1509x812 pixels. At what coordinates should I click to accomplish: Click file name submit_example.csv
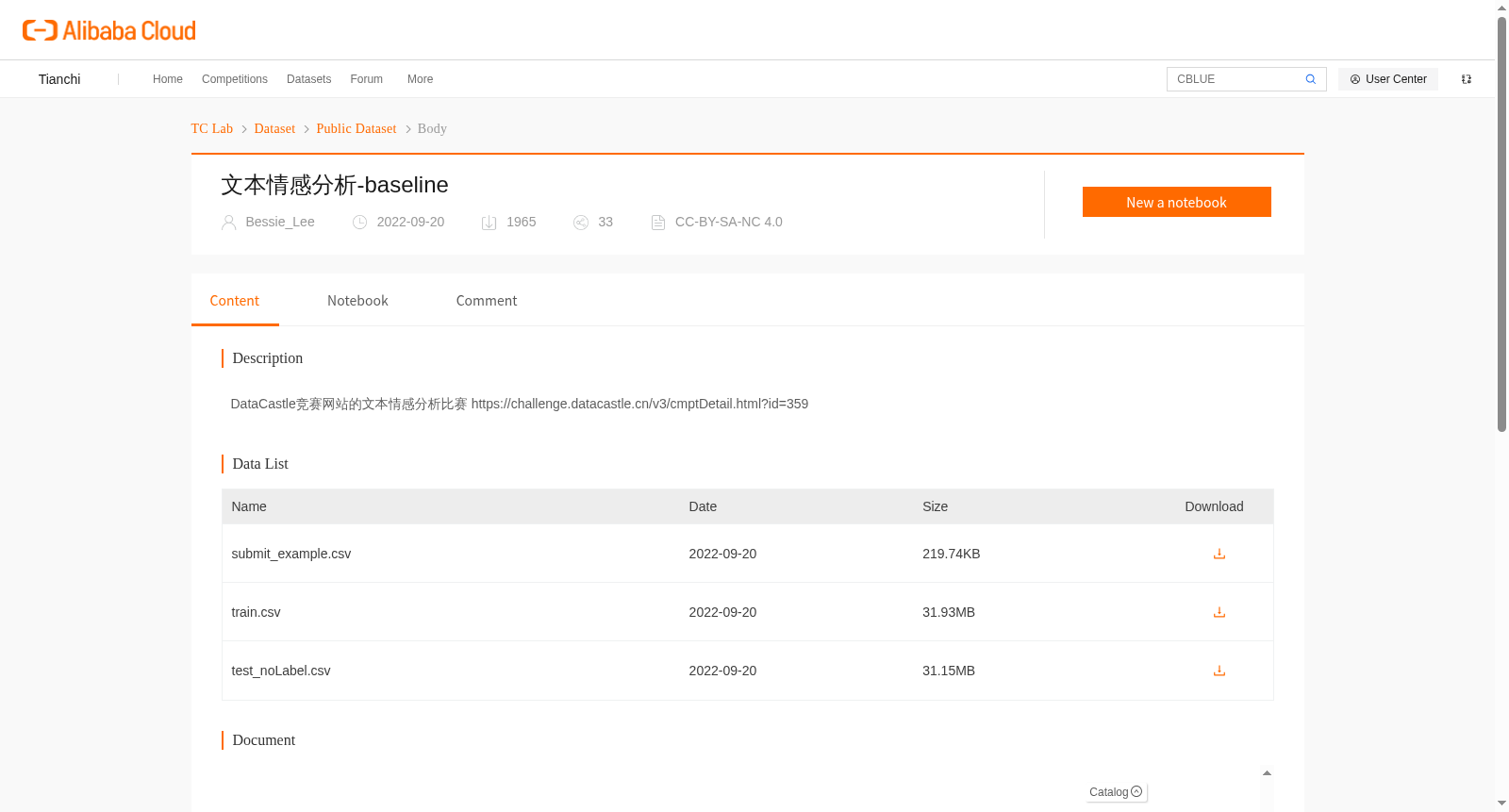tap(291, 554)
